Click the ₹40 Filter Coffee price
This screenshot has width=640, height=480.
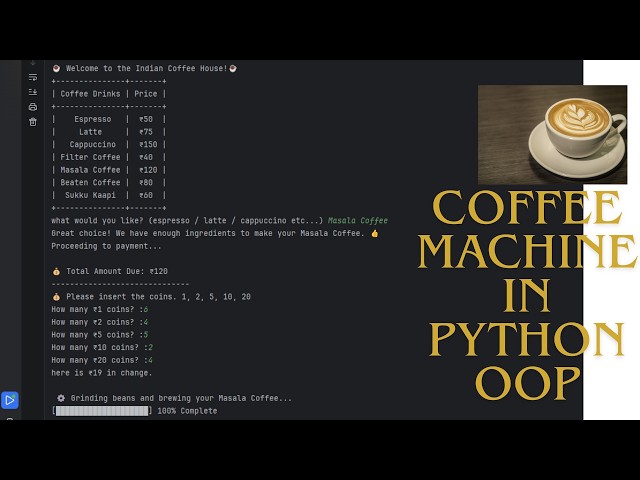(x=146, y=157)
